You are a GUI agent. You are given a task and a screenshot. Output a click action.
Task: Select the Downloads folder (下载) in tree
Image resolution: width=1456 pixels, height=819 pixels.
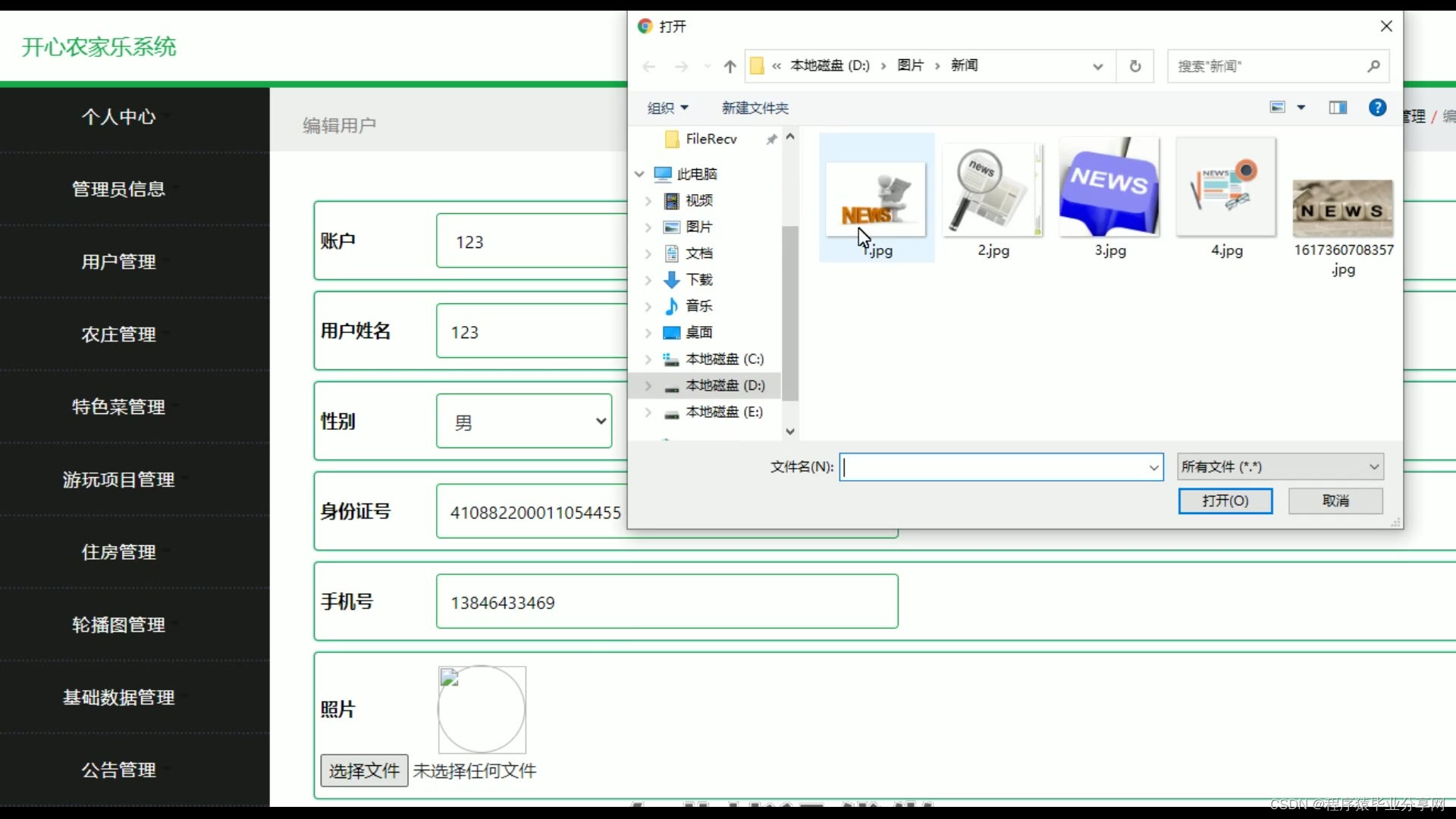coord(698,280)
